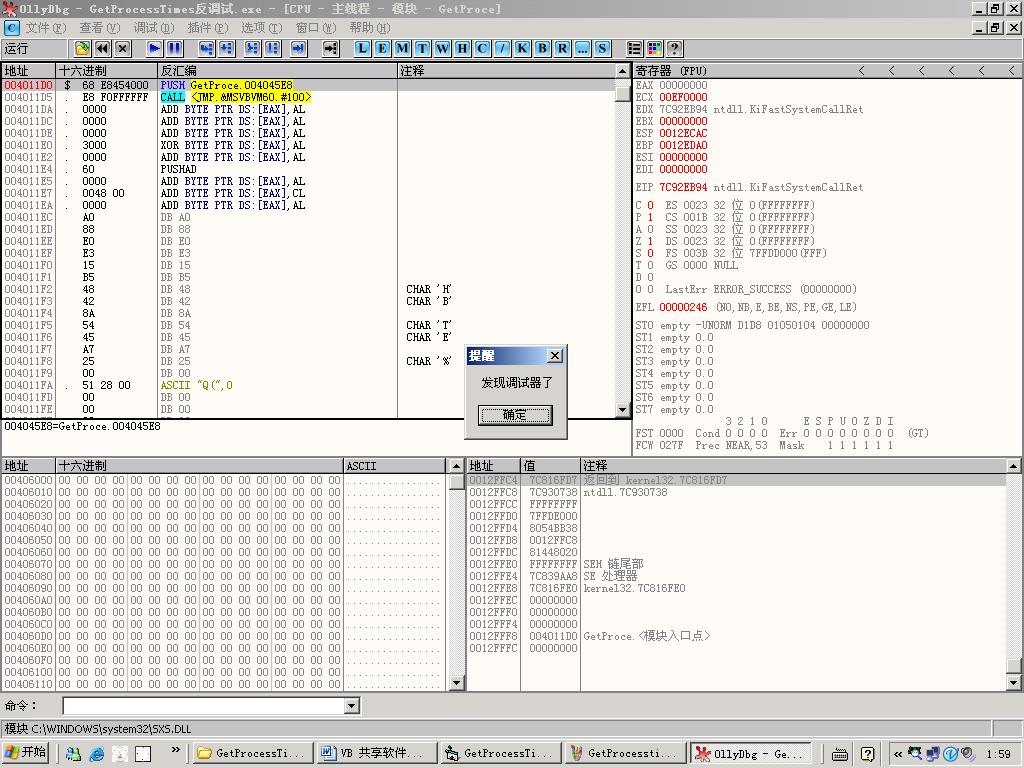Click the 反汇编 column header in disassembly

(278, 71)
